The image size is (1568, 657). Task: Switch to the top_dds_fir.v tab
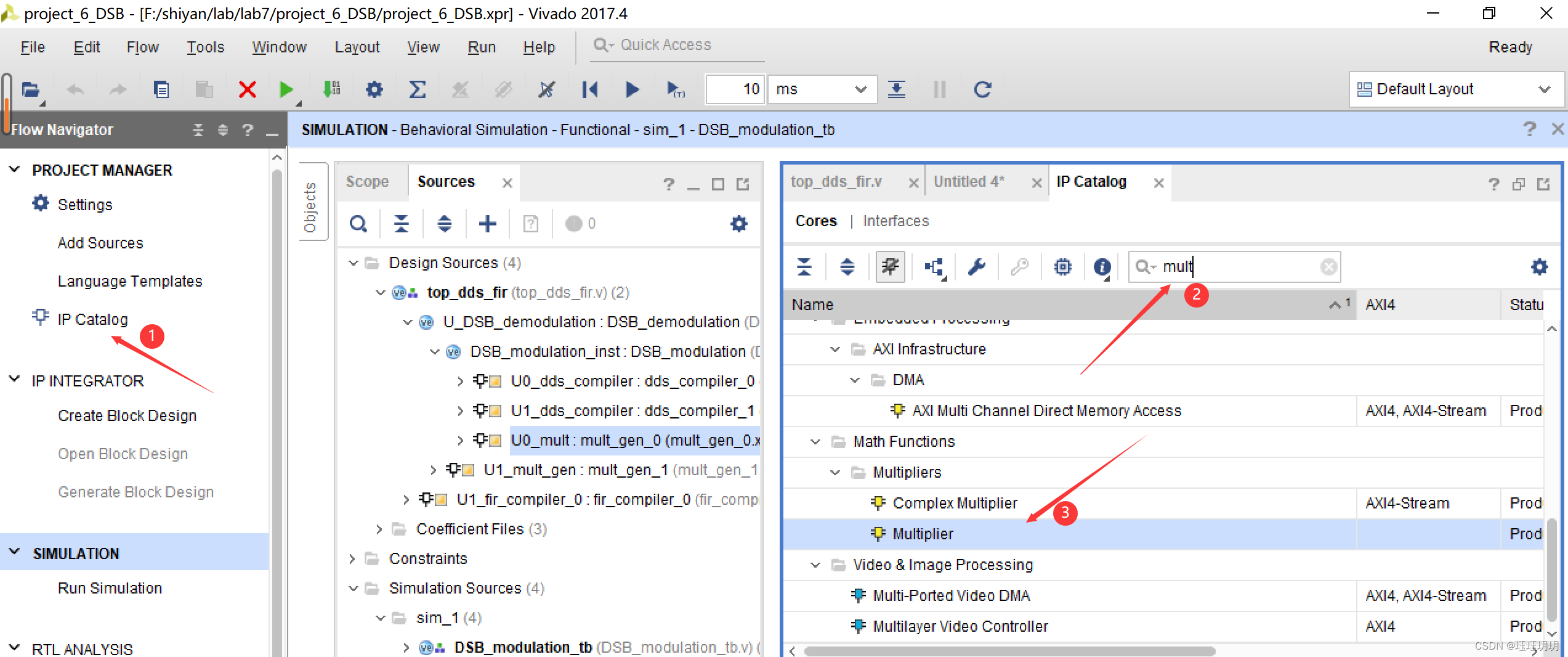pos(836,182)
